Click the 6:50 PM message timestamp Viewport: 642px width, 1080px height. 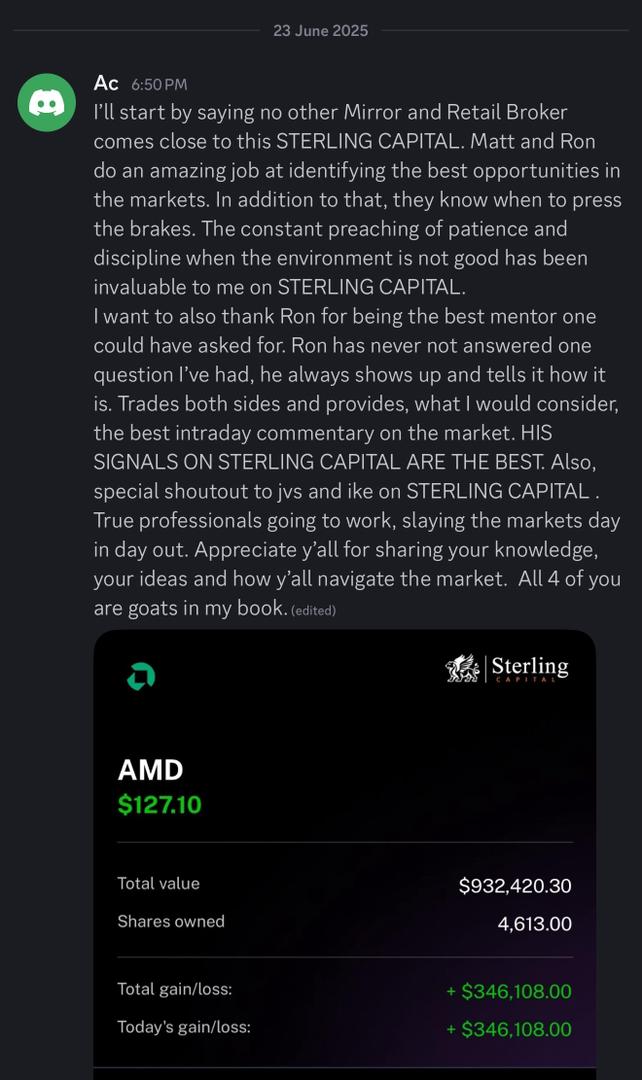tap(159, 85)
